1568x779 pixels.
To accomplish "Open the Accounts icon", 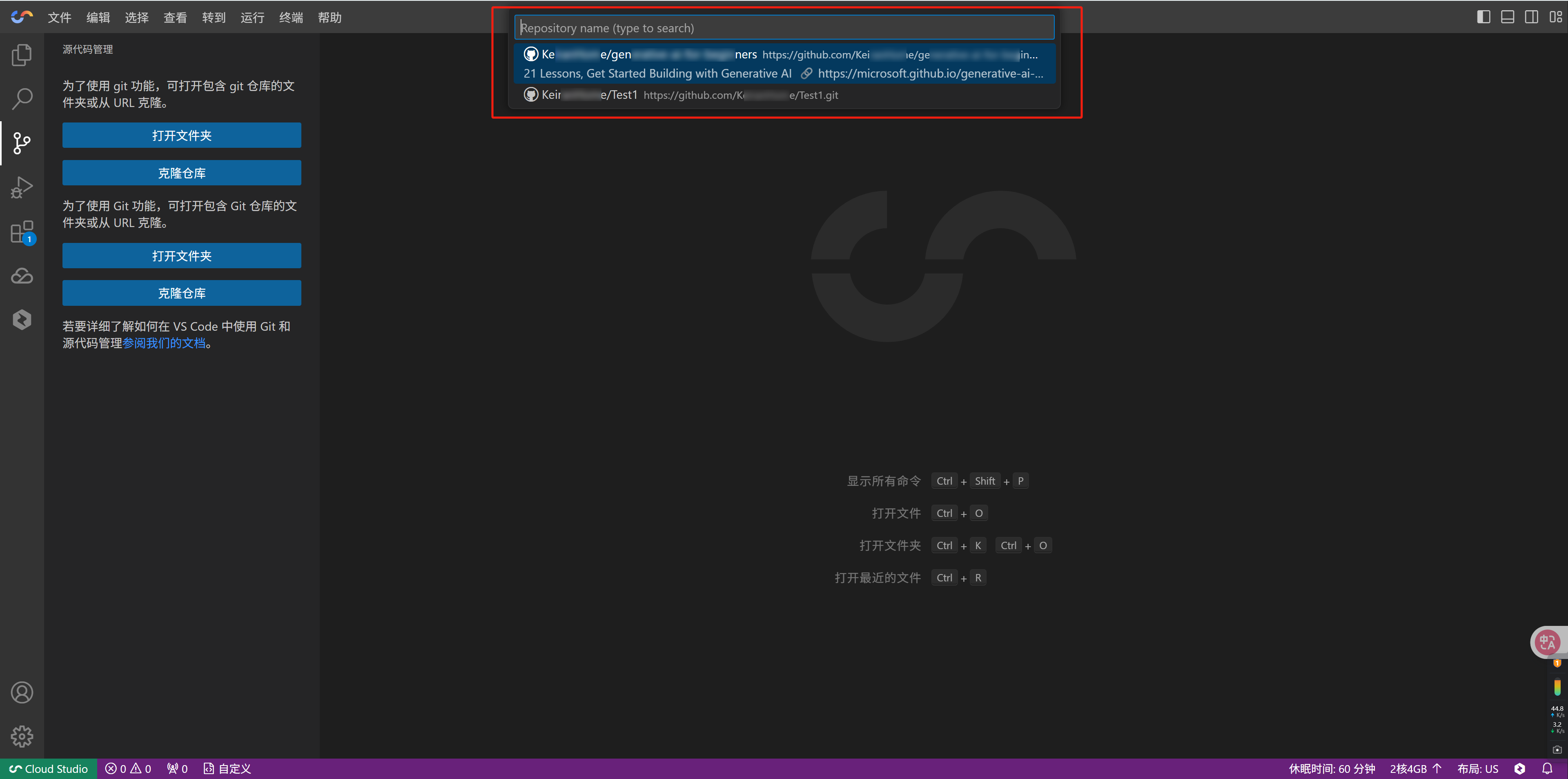I will click(x=22, y=692).
